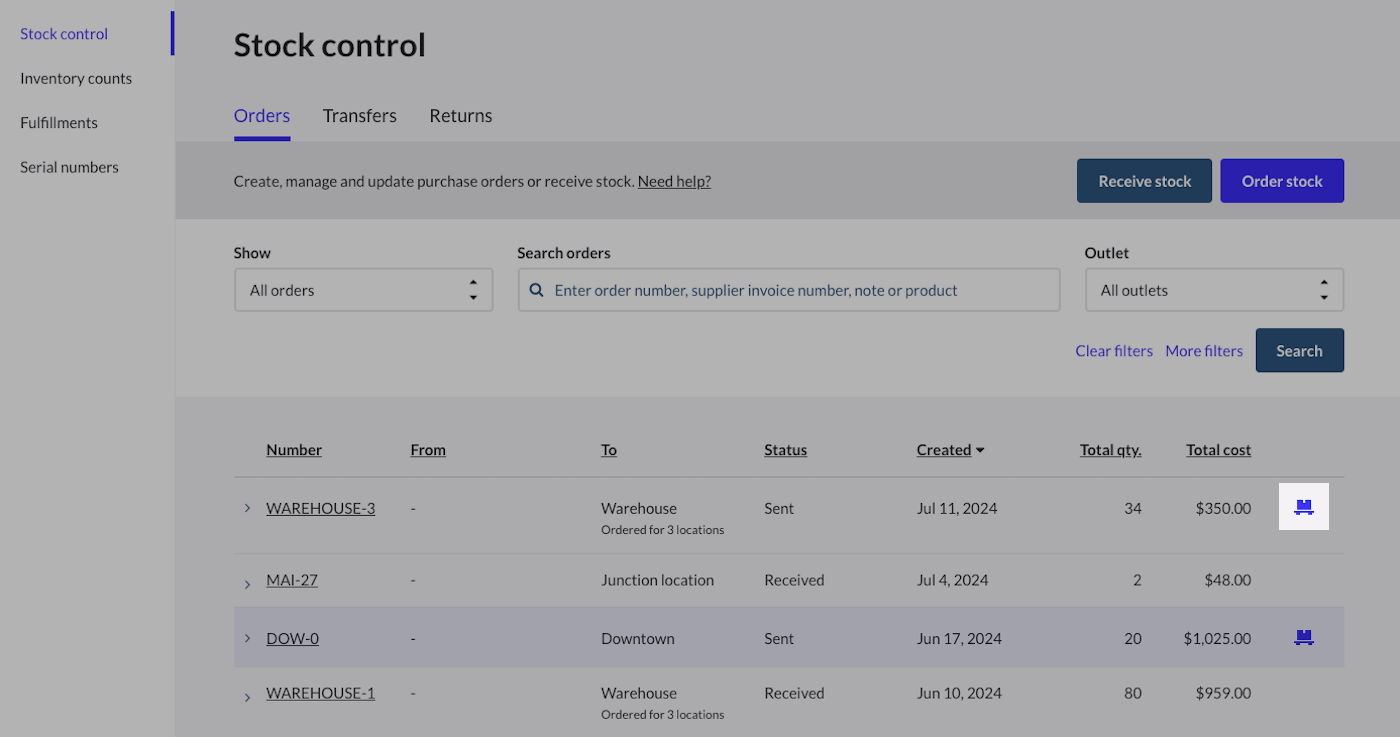This screenshot has height=737, width=1400.
Task: Click receive icon for WAREHOUSE-3 order
Action: point(1303,507)
